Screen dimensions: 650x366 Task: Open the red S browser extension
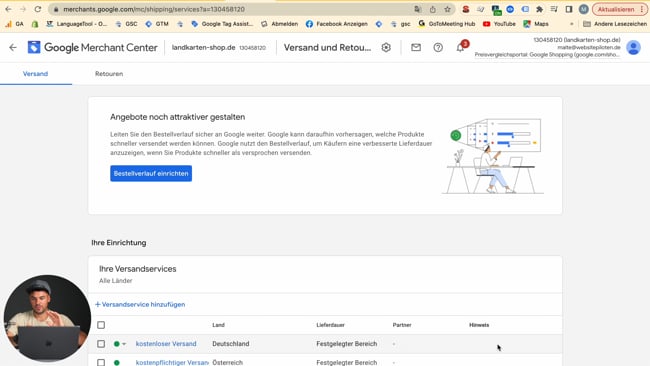[466, 9]
